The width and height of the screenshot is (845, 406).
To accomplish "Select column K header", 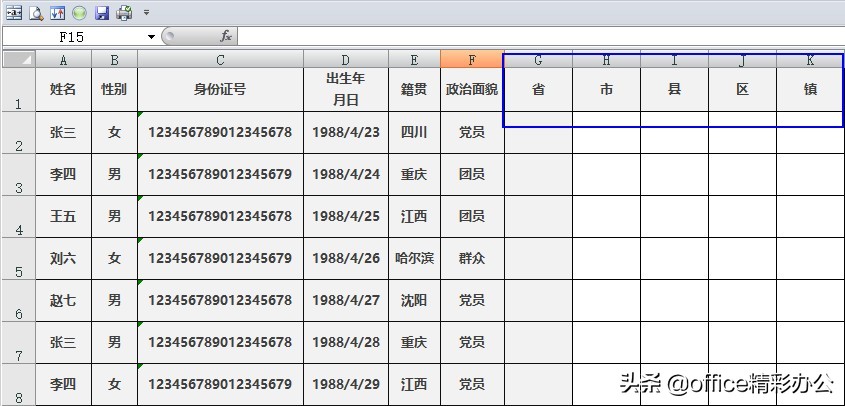I will point(810,59).
